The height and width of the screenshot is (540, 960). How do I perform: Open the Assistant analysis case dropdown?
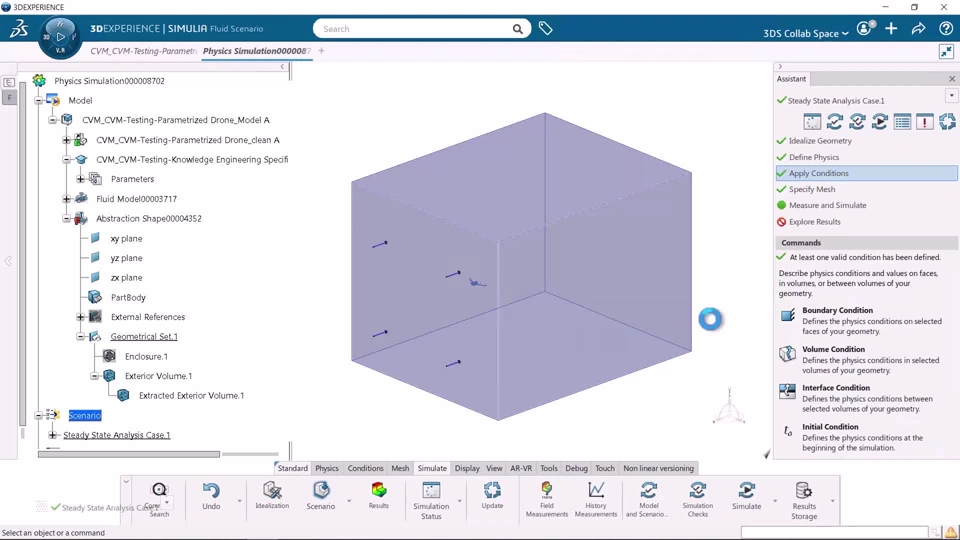[951, 96]
